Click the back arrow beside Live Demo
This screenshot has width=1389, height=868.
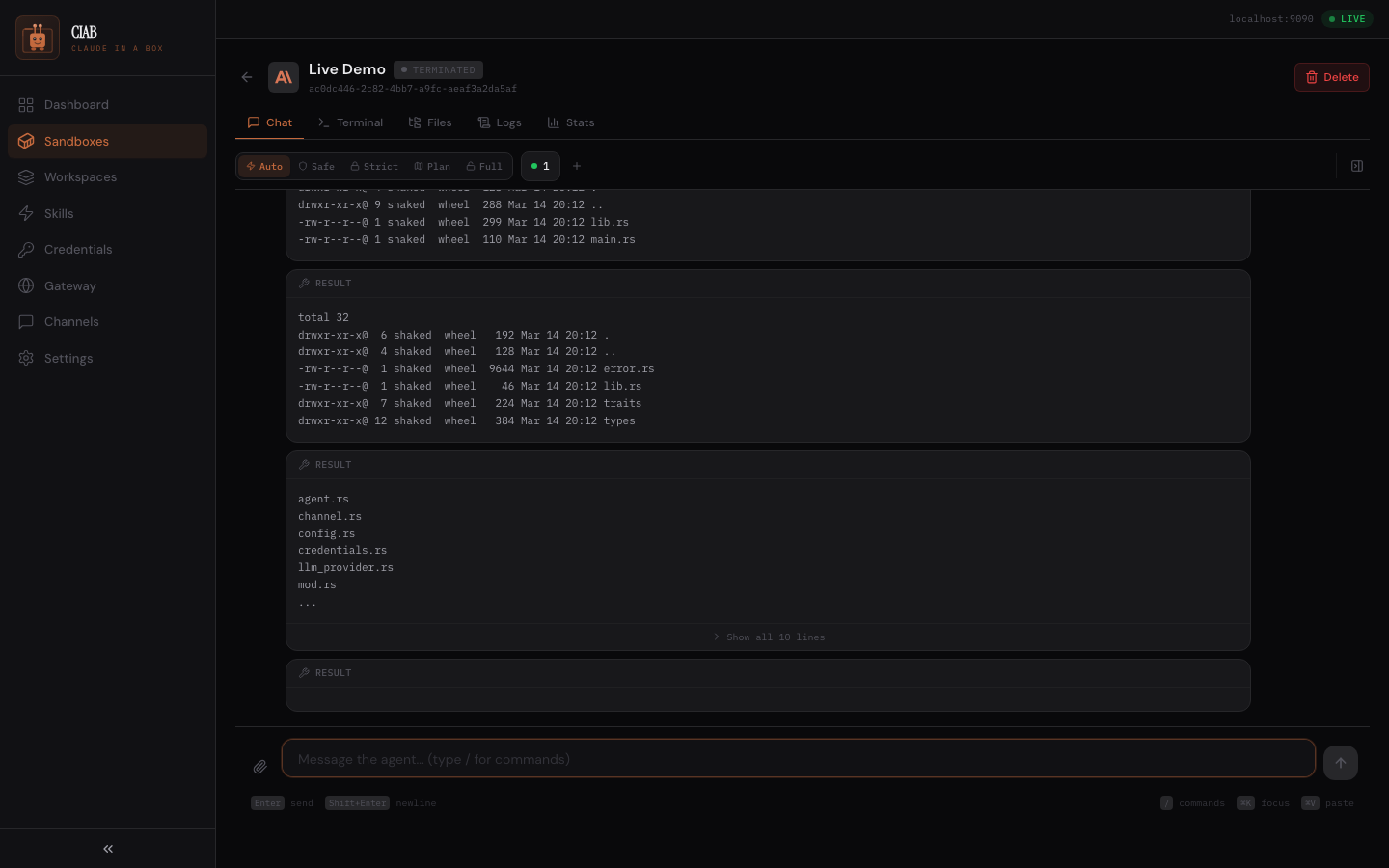(x=247, y=77)
